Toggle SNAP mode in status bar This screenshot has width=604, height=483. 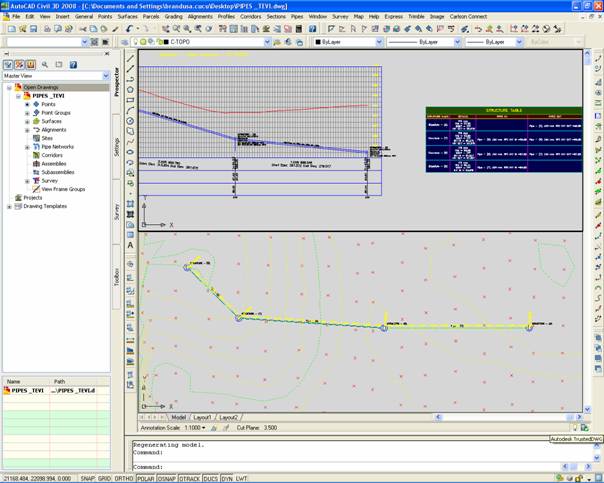coord(87,479)
